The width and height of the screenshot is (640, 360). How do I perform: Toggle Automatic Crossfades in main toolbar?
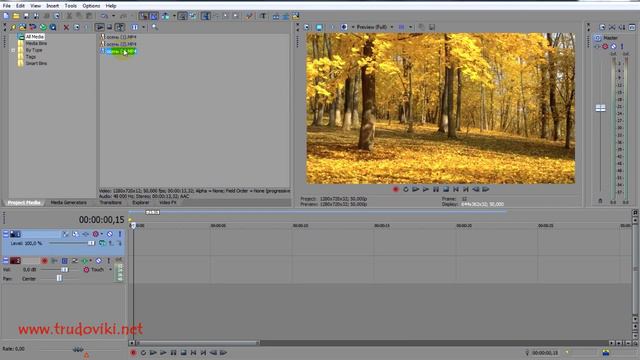[154, 16]
